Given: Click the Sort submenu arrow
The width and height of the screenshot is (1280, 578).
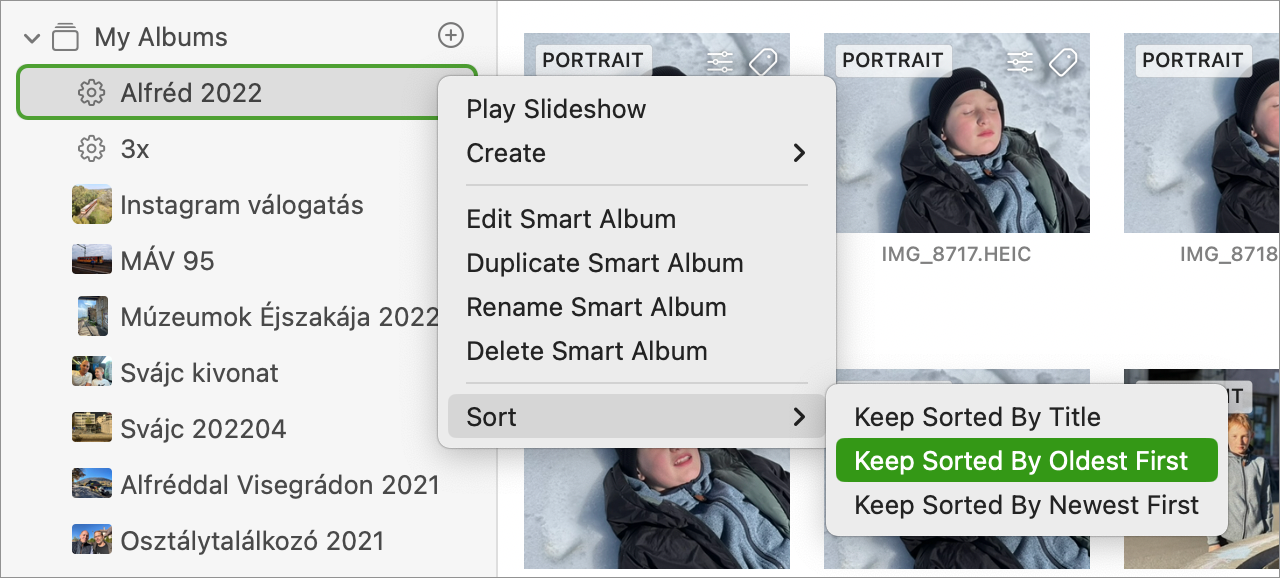Looking at the screenshot, I should tap(799, 417).
